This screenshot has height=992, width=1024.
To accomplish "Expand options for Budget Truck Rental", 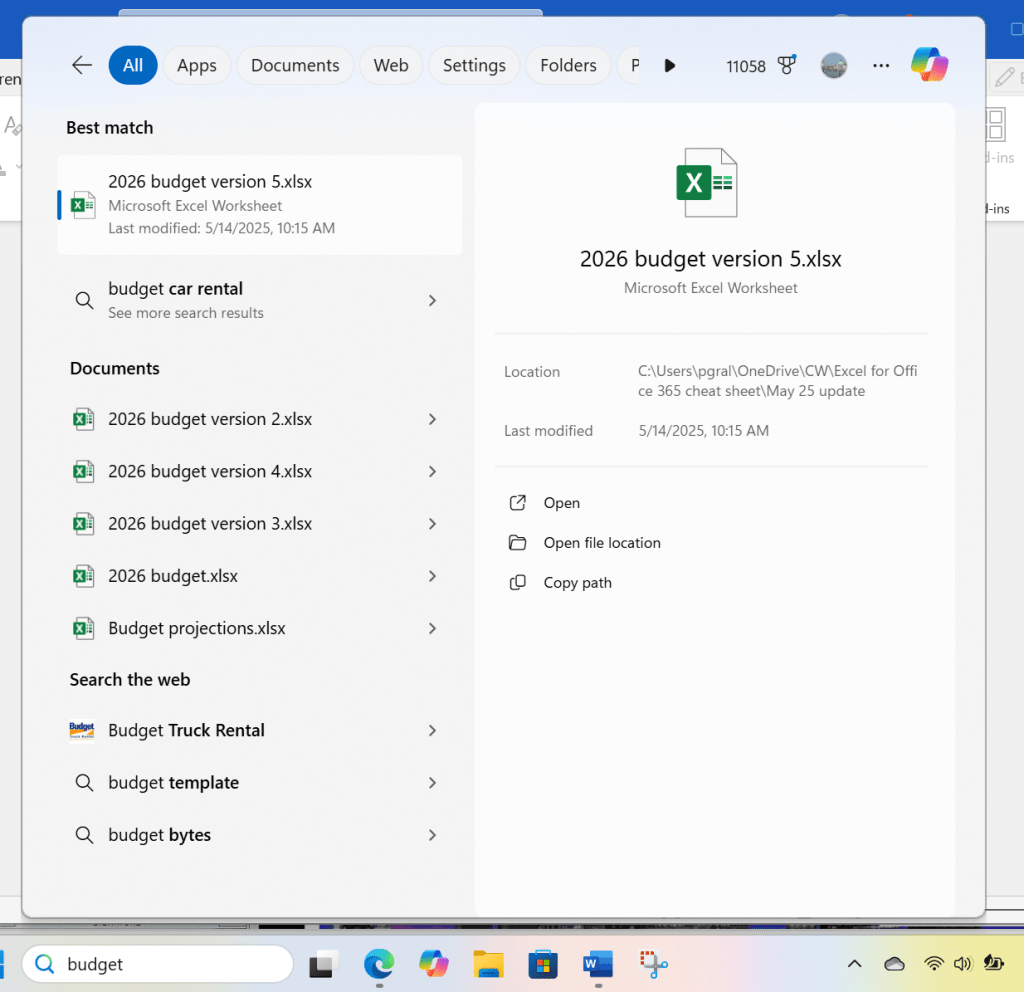I will coord(432,730).
